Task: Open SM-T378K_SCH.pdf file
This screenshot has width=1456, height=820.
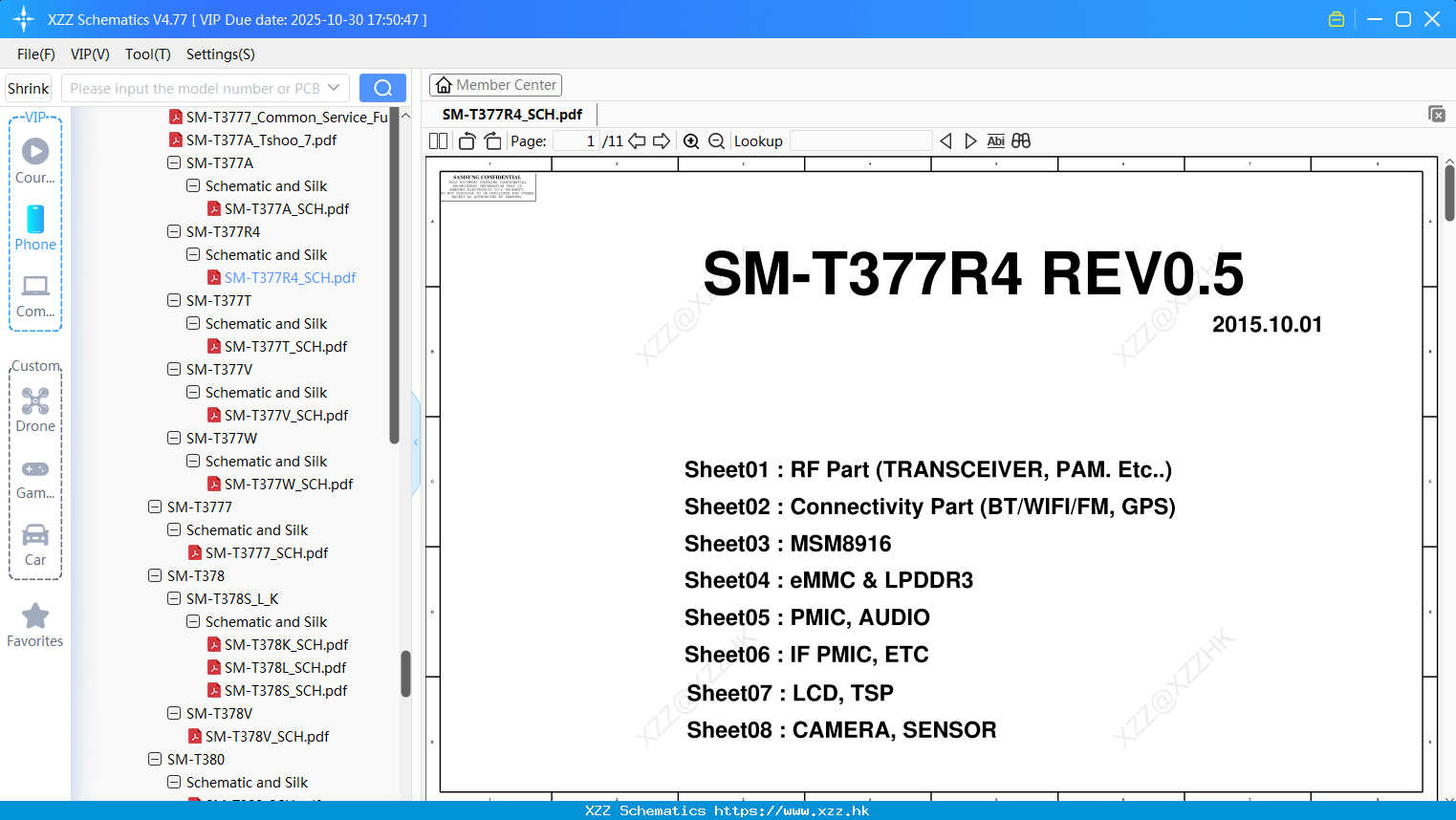Action: pyautogui.click(x=278, y=644)
